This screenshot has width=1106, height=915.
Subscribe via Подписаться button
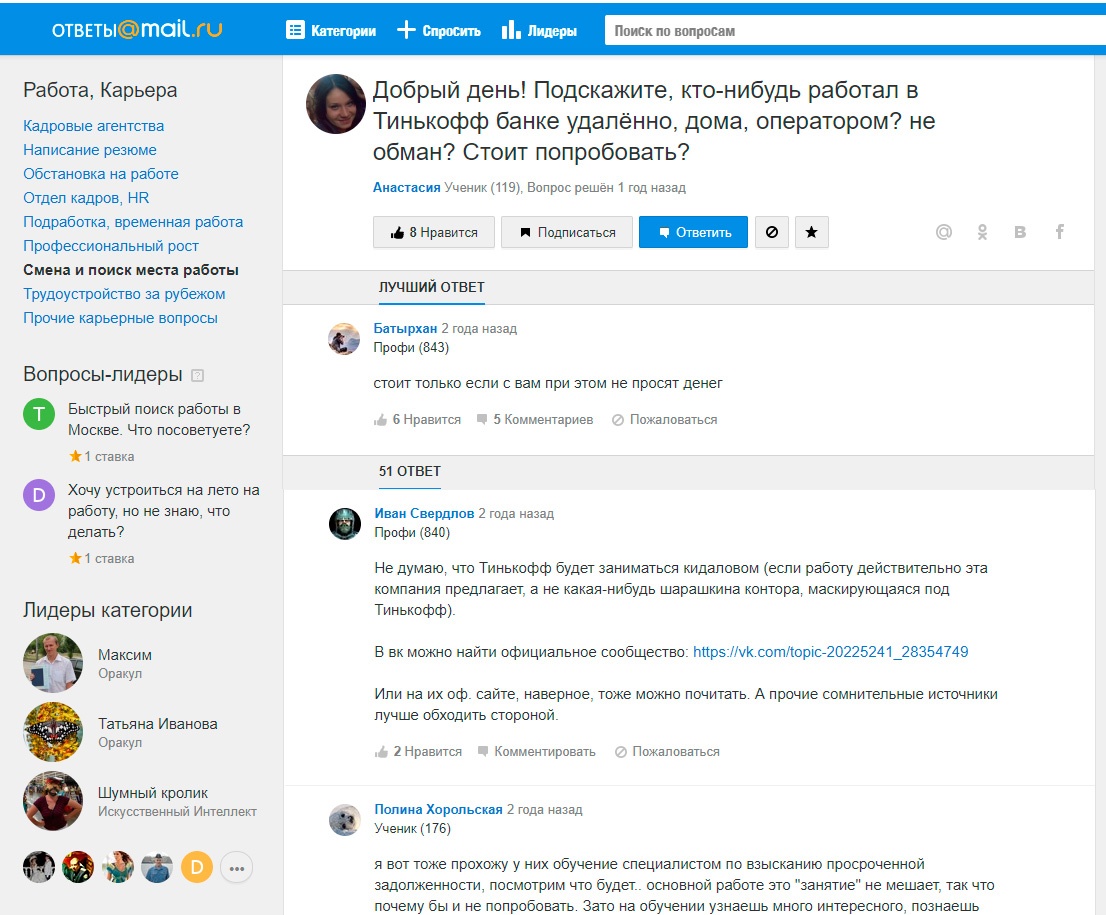[567, 232]
